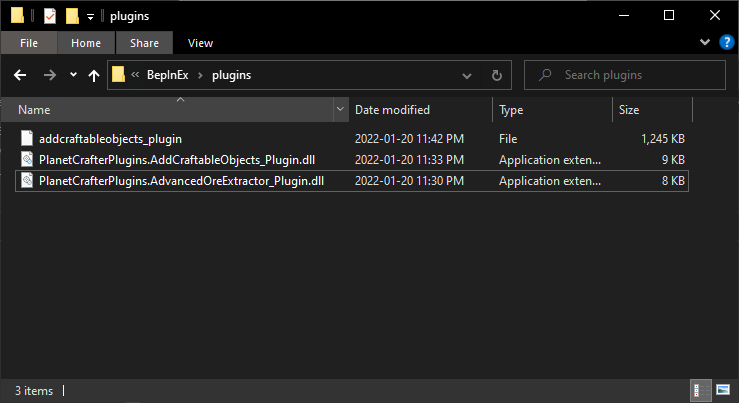Select the addcraftableobjects_plugin file
This screenshot has height=403, width=739.
tap(110, 139)
